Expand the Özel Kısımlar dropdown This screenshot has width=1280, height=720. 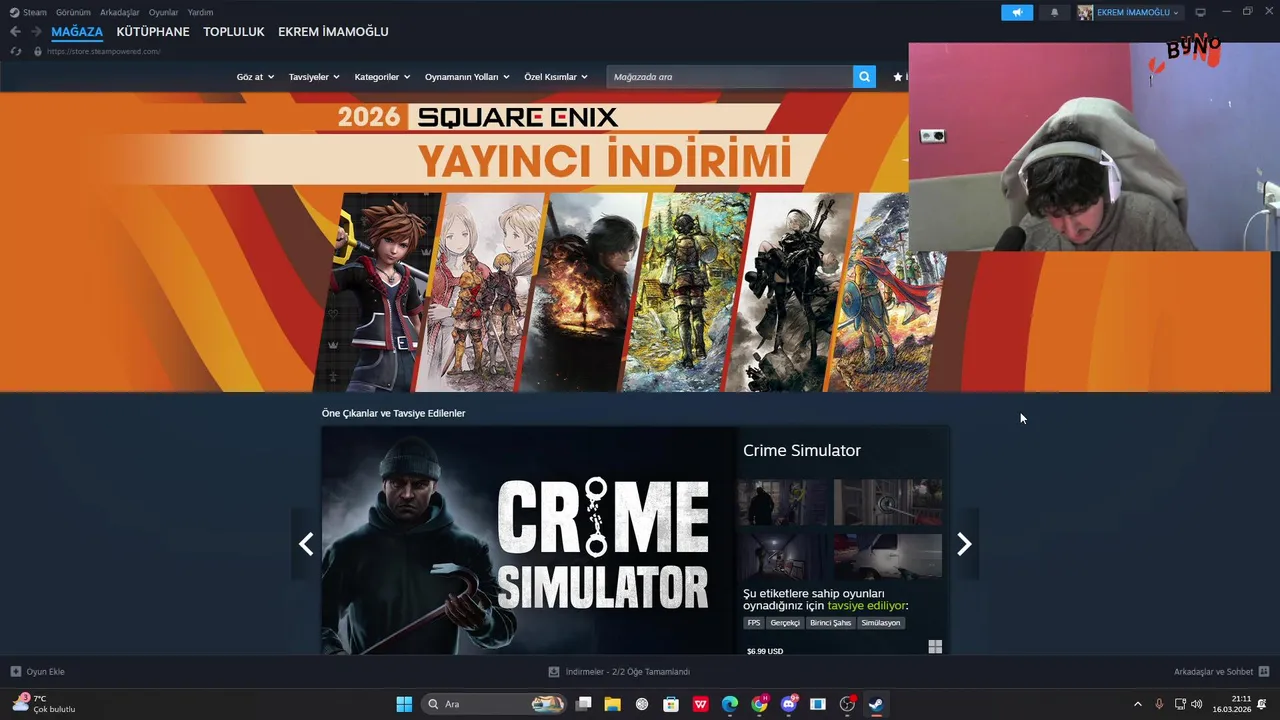point(556,77)
